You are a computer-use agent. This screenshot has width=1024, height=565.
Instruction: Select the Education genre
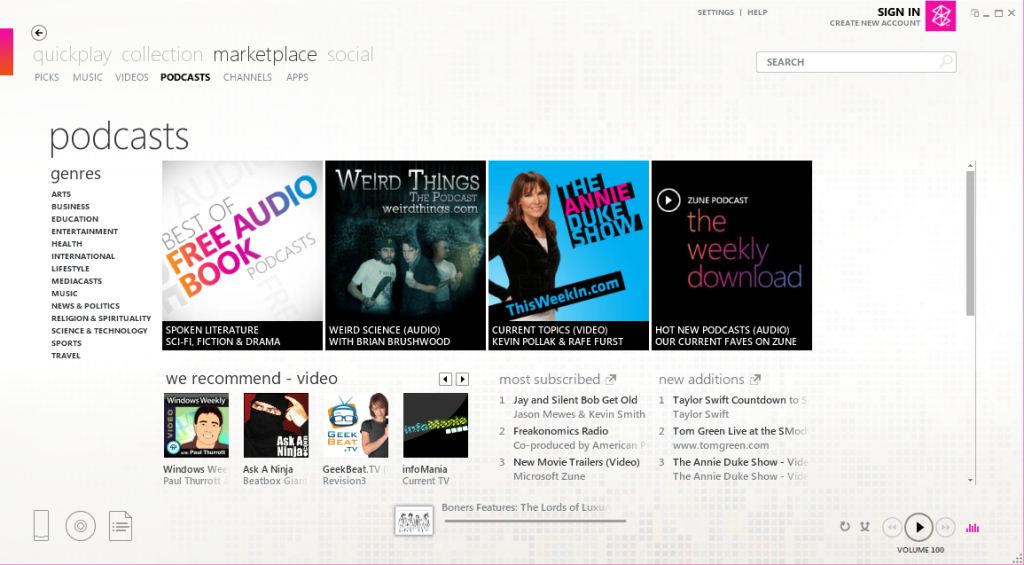(x=75, y=219)
